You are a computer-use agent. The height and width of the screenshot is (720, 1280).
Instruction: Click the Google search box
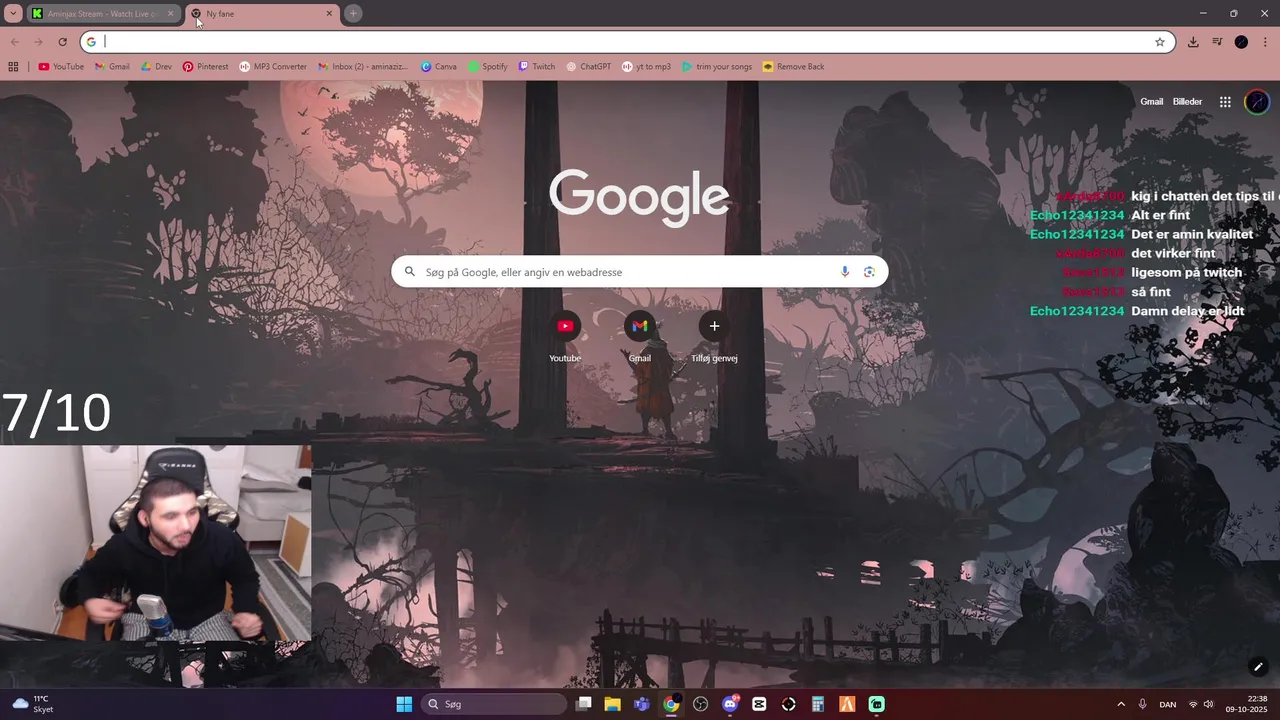[x=639, y=272]
